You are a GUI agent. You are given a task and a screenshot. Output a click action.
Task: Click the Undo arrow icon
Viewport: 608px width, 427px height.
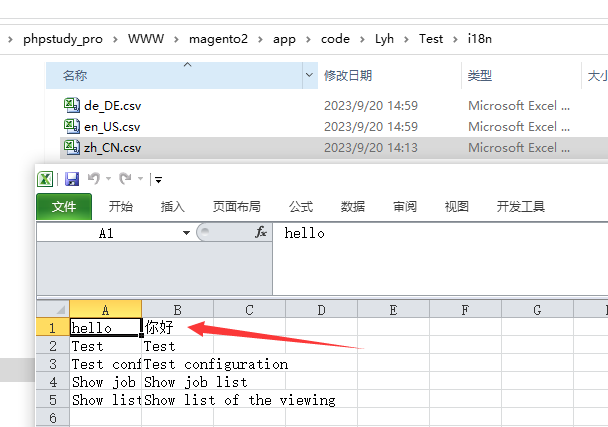(x=94, y=179)
